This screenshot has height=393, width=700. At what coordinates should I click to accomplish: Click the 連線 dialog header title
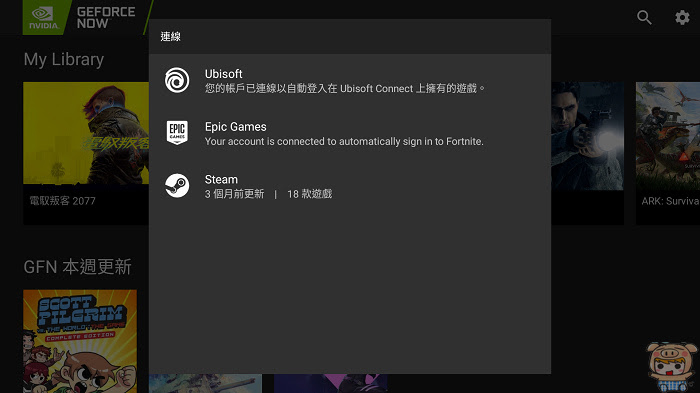171,37
